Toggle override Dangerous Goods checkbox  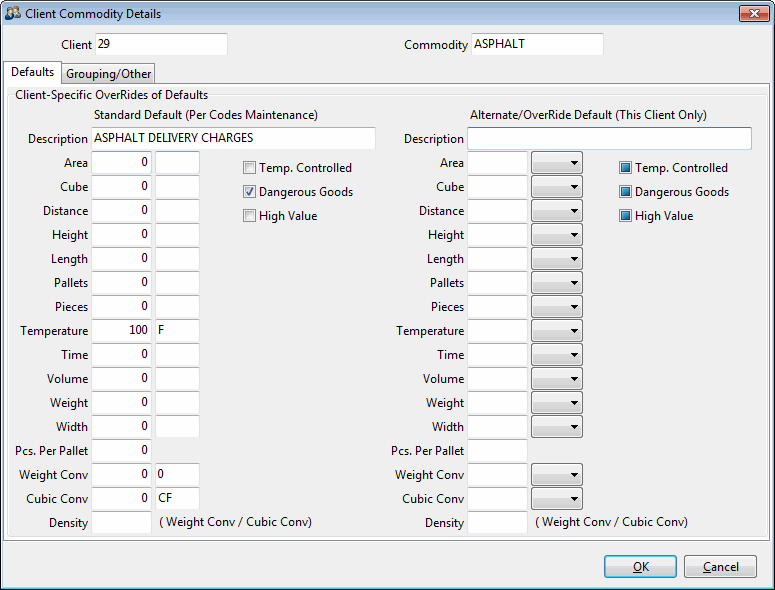(626, 192)
